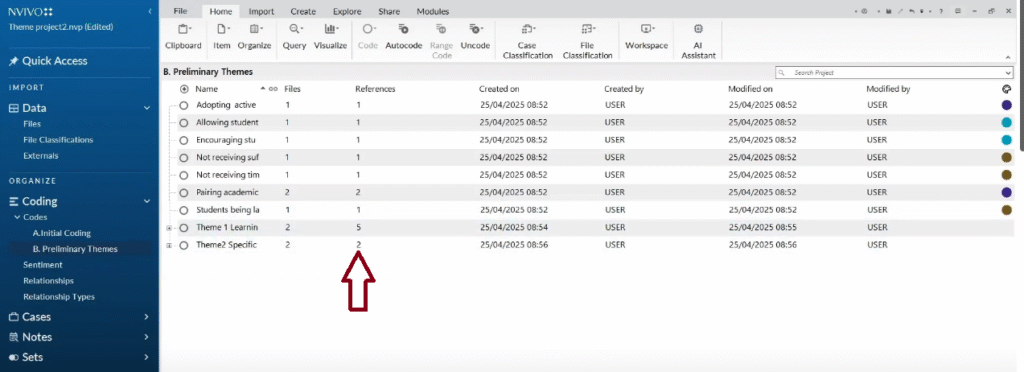
Task: Open File Classification in the ribbon
Action: coord(587,41)
